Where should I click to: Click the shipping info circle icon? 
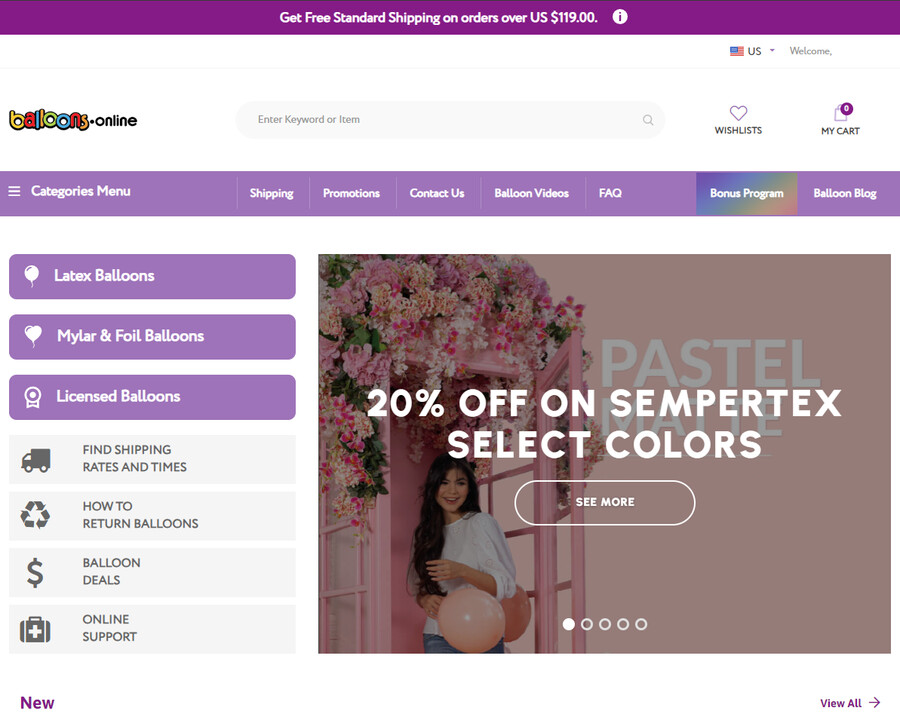[620, 17]
